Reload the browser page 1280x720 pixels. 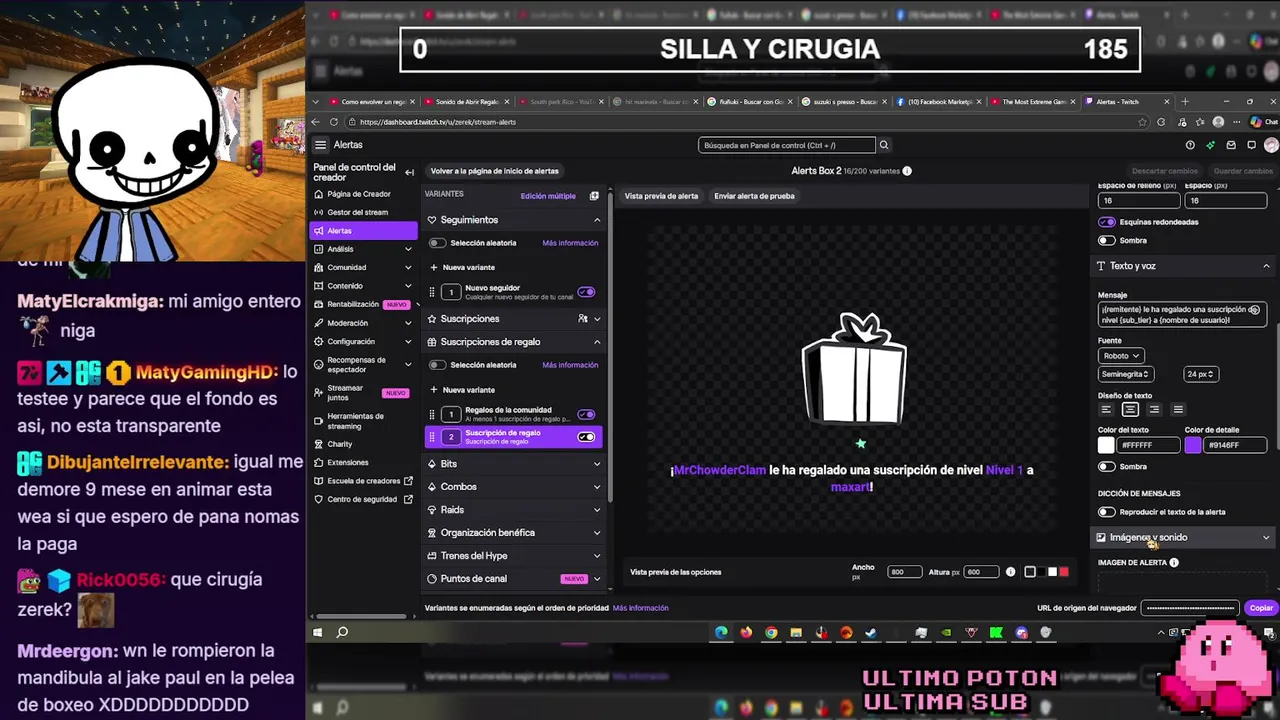coord(334,122)
